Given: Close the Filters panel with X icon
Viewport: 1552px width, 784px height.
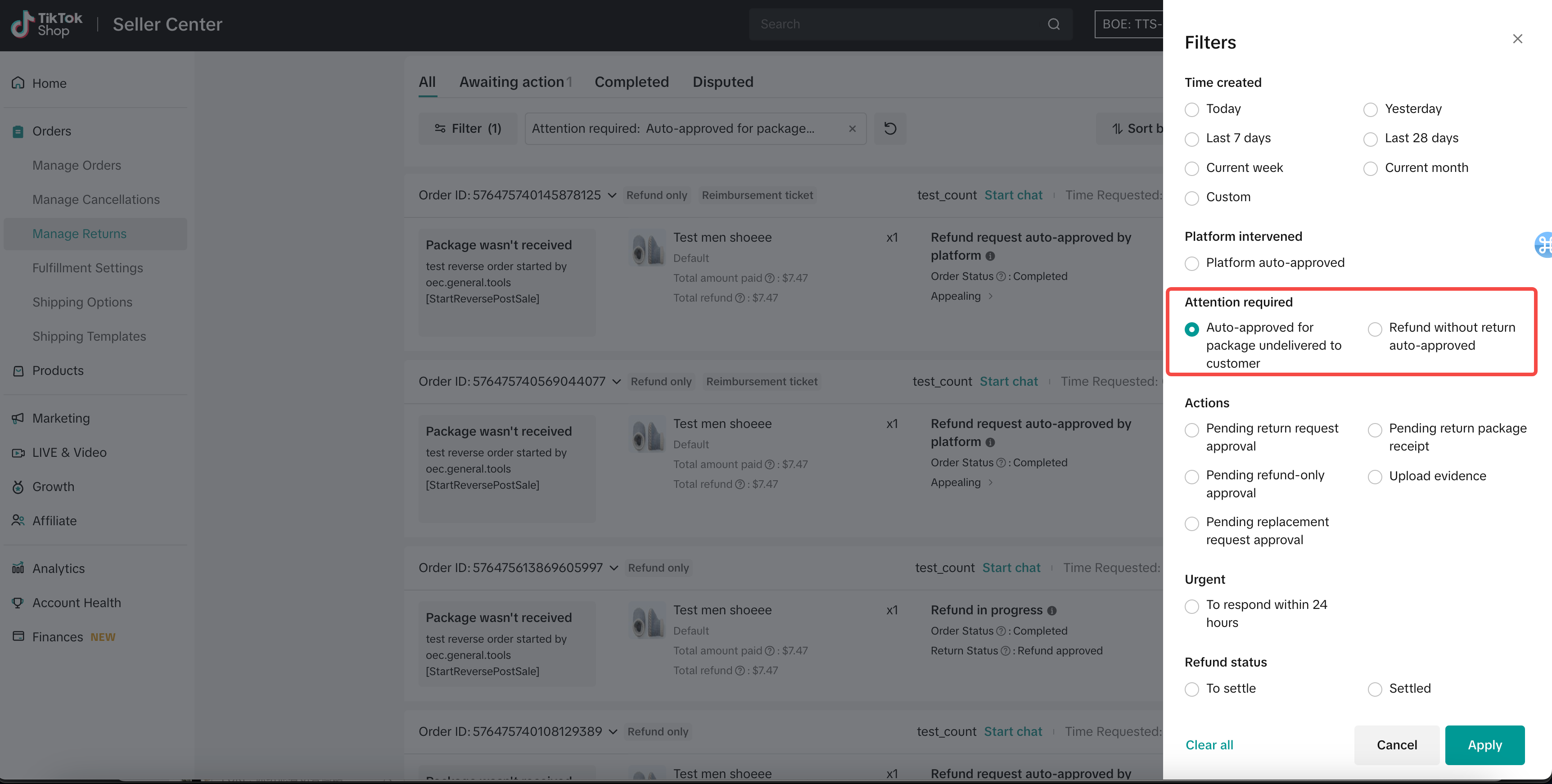Looking at the screenshot, I should [x=1517, y=39].
